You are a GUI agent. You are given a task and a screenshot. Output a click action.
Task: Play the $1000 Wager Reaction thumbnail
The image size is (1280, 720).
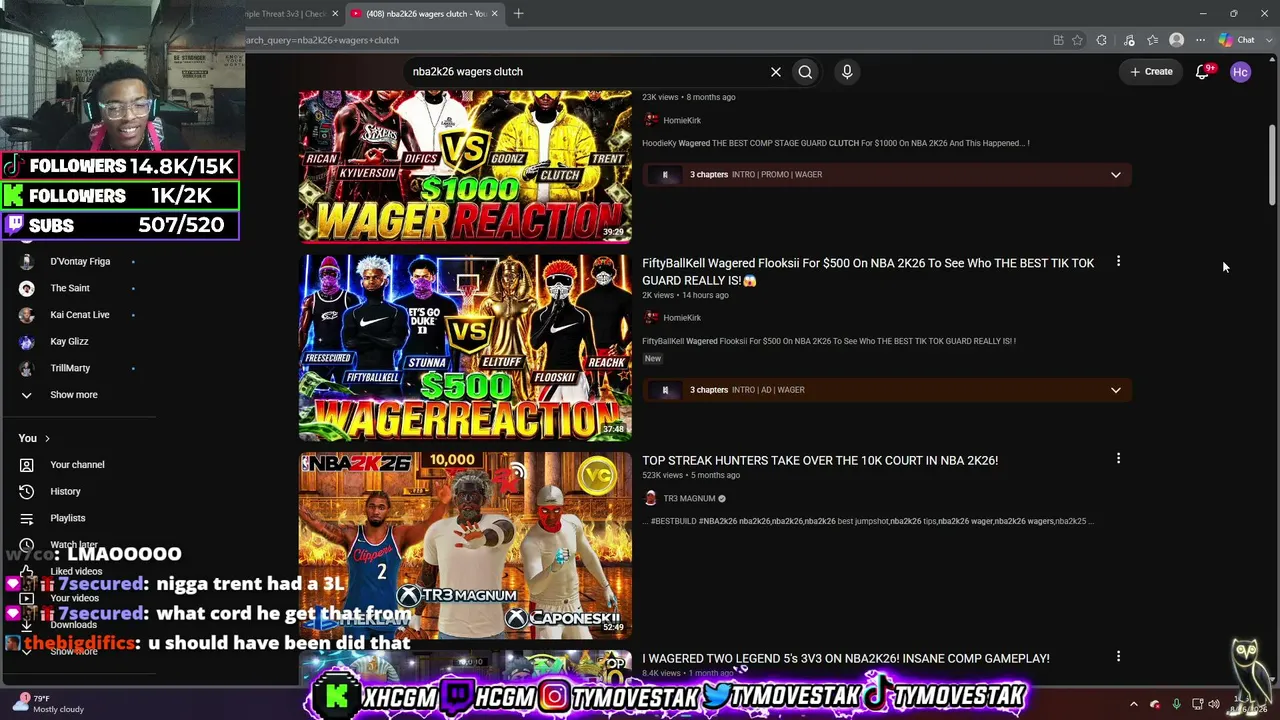coord(465,166)
